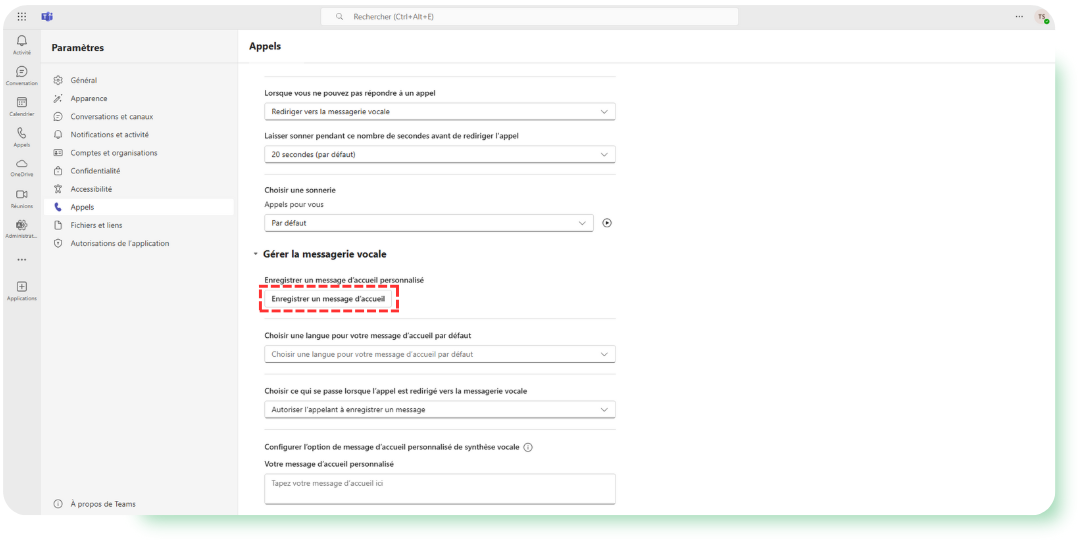Open the profile avatar at top right
1078x540 pixels.
[x=1042, y=17]
